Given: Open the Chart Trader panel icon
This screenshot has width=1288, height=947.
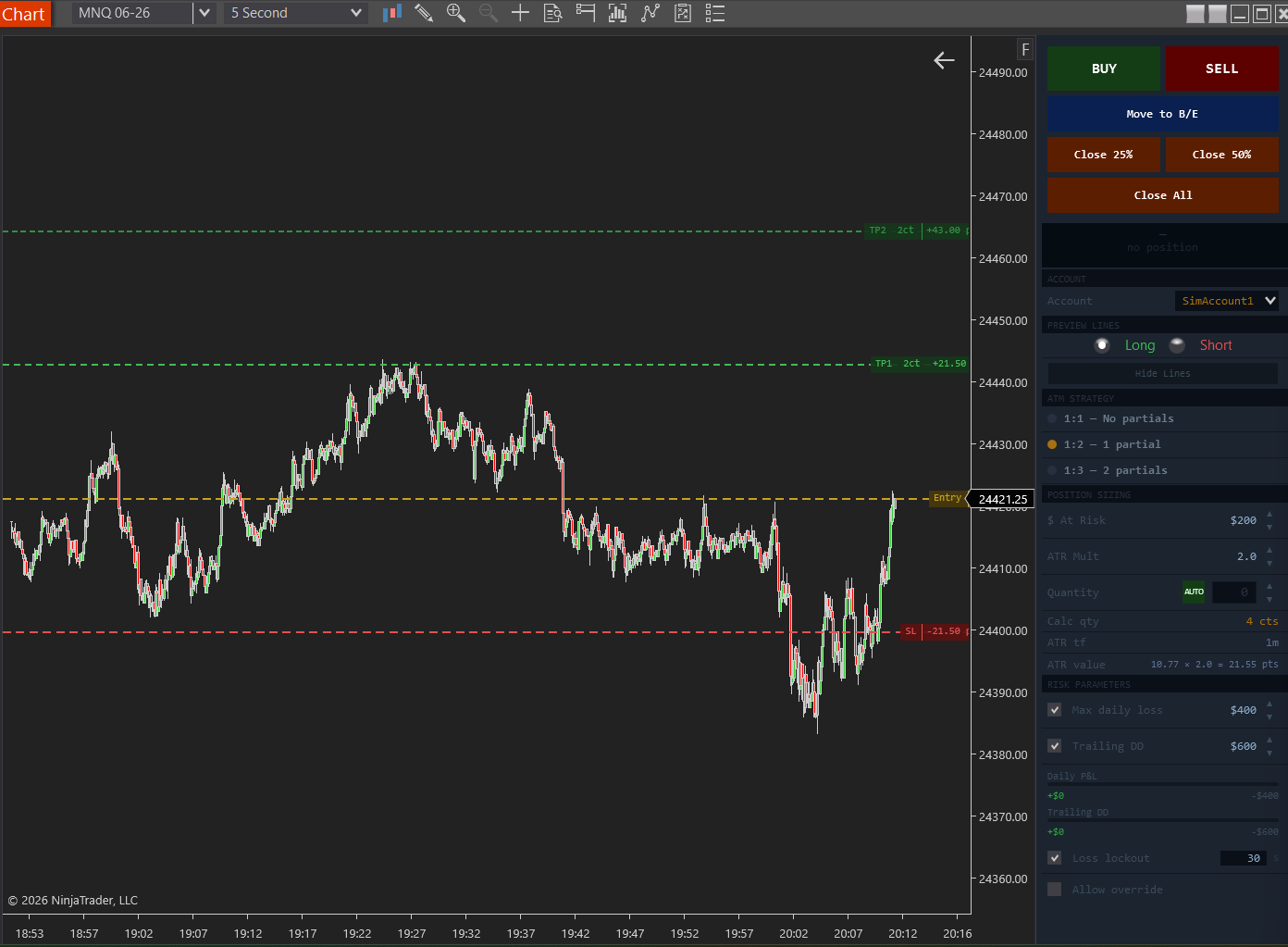Looking at the screenshot, I should coord(585,13).
